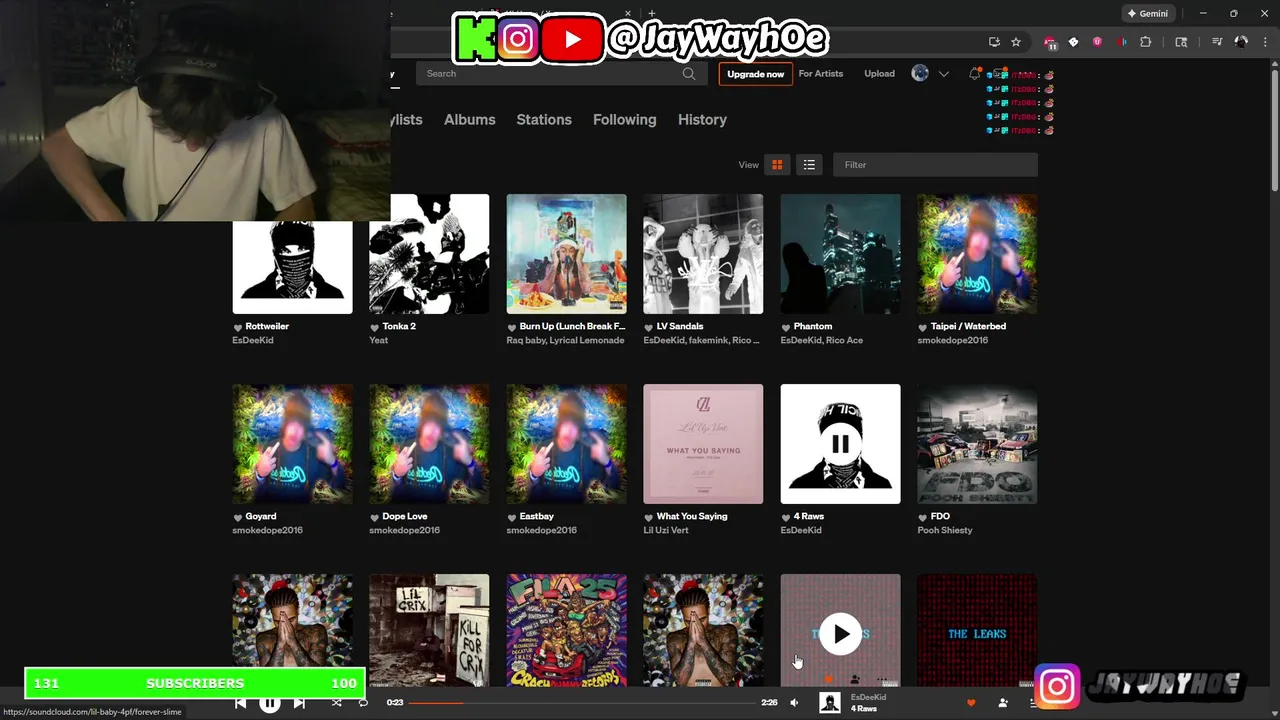
Task: Switch to list view
Action: [809, 165]
